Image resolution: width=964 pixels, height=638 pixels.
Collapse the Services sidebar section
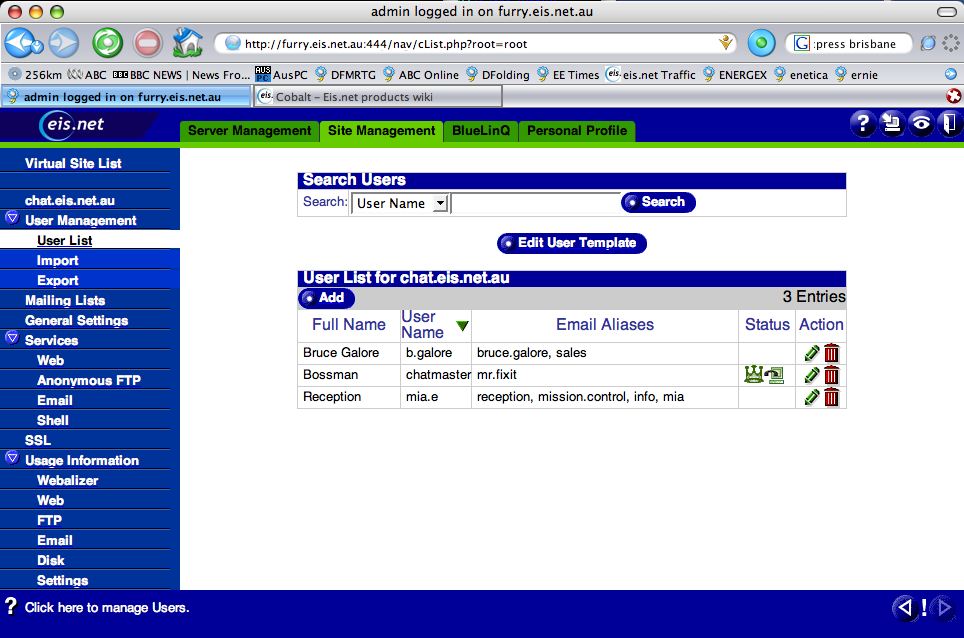[12, 339]
